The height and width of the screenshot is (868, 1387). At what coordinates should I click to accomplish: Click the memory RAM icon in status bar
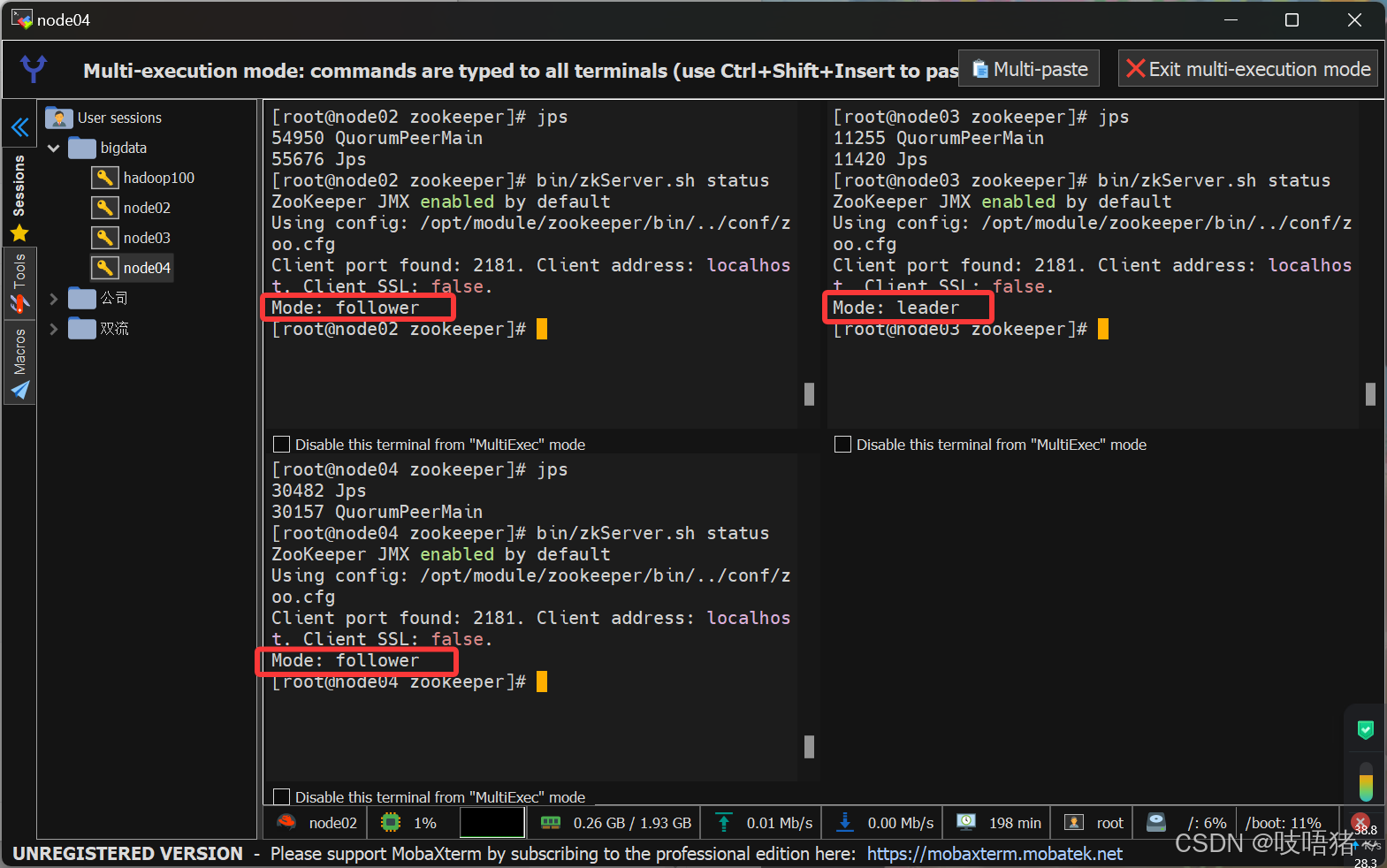(x=551, y=822)
